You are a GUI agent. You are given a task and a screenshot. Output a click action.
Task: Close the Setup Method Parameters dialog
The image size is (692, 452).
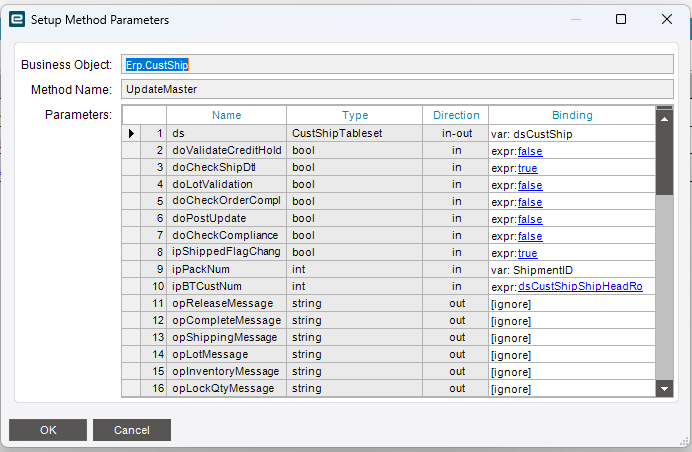click(667, 19)
